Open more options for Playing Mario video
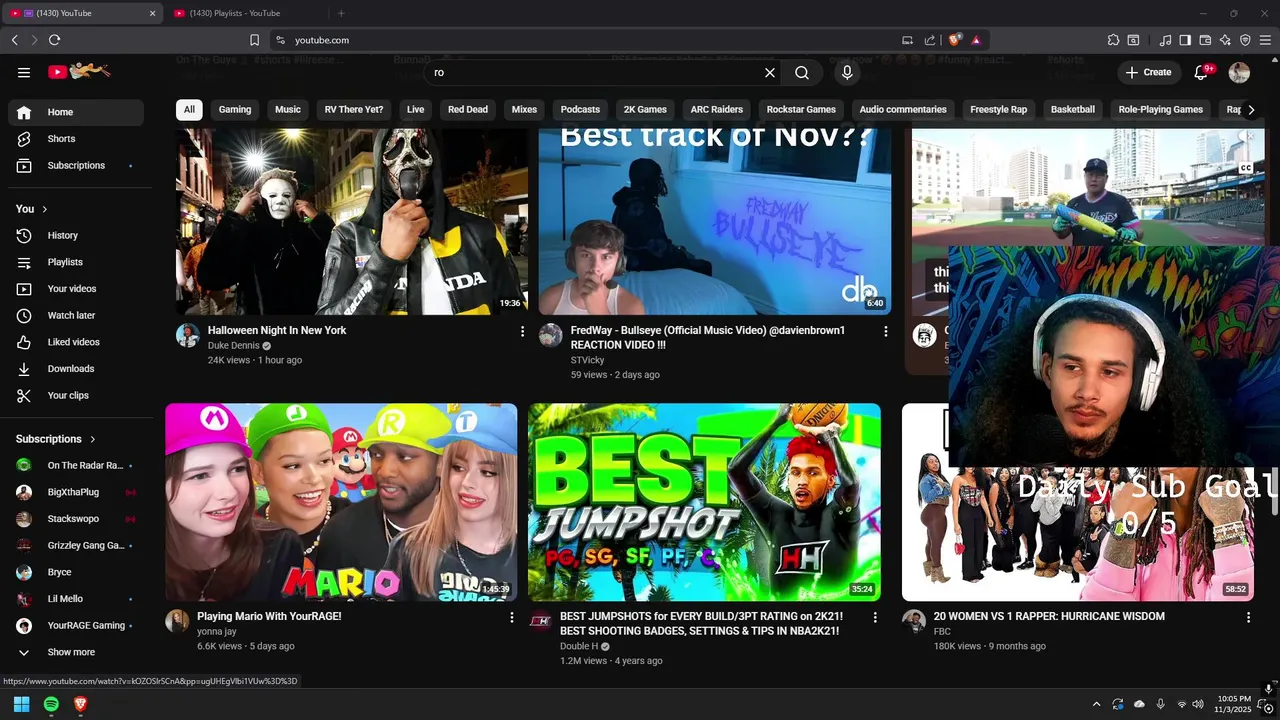Image resolution: width=1280 pixels, height=720 pixels. [x=512, y=618]
